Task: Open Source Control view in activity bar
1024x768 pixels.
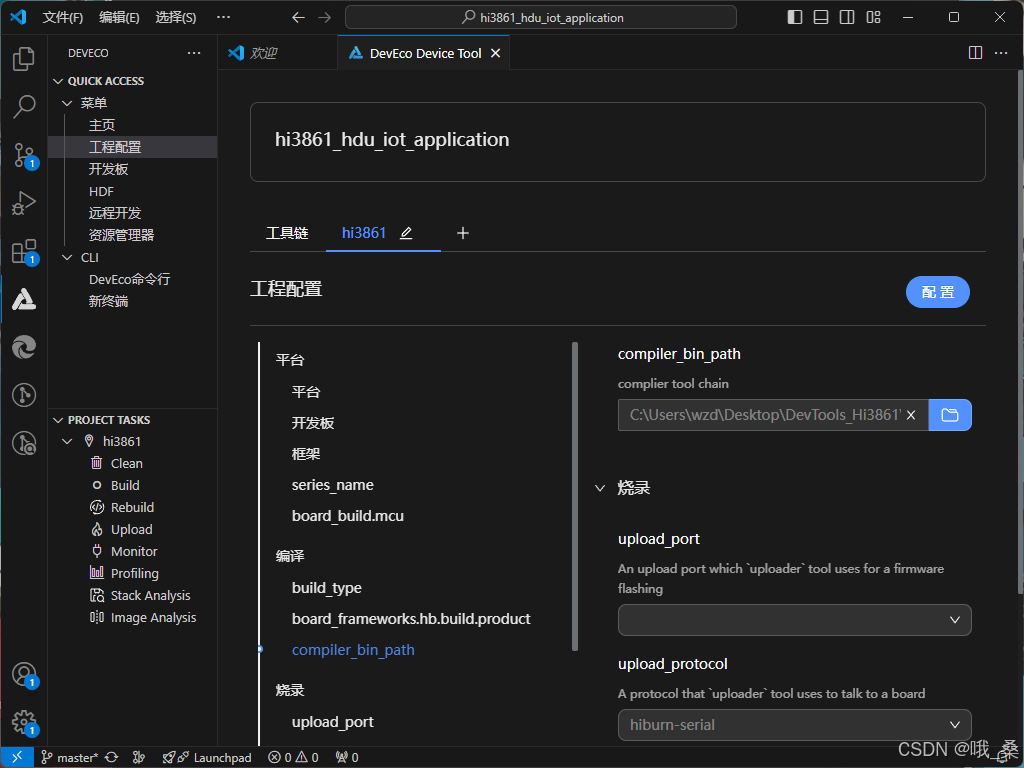Action: pyautogui.click(x=24, y=155)
